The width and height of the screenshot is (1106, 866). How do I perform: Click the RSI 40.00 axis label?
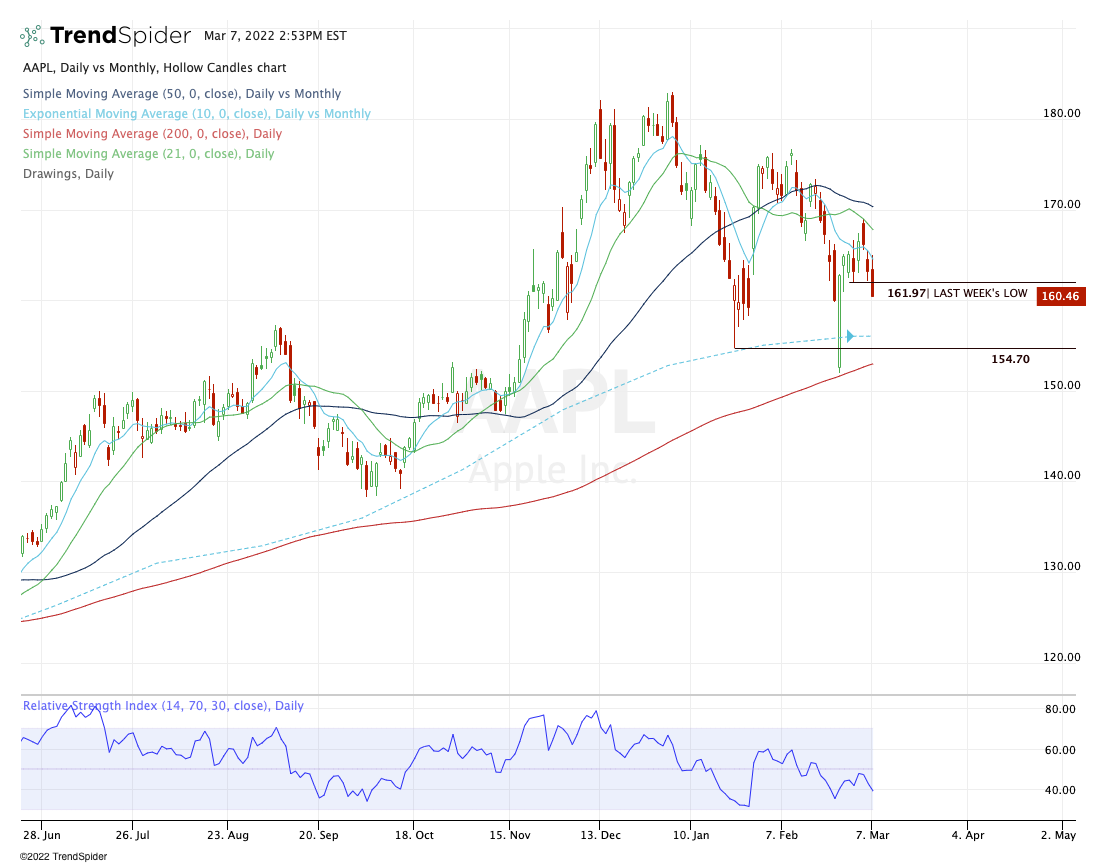click(1060, 791)
